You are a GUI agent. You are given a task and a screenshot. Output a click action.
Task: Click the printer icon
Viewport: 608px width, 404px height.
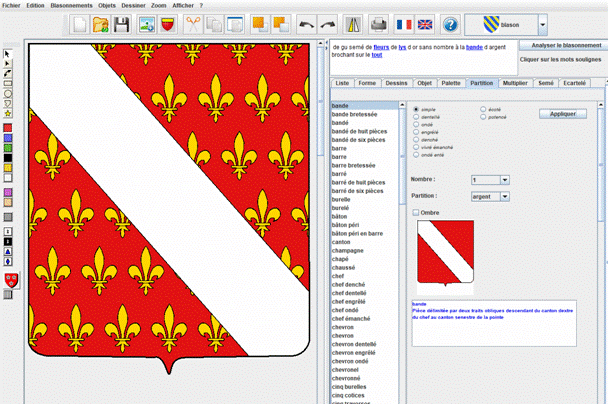[379, 23]
